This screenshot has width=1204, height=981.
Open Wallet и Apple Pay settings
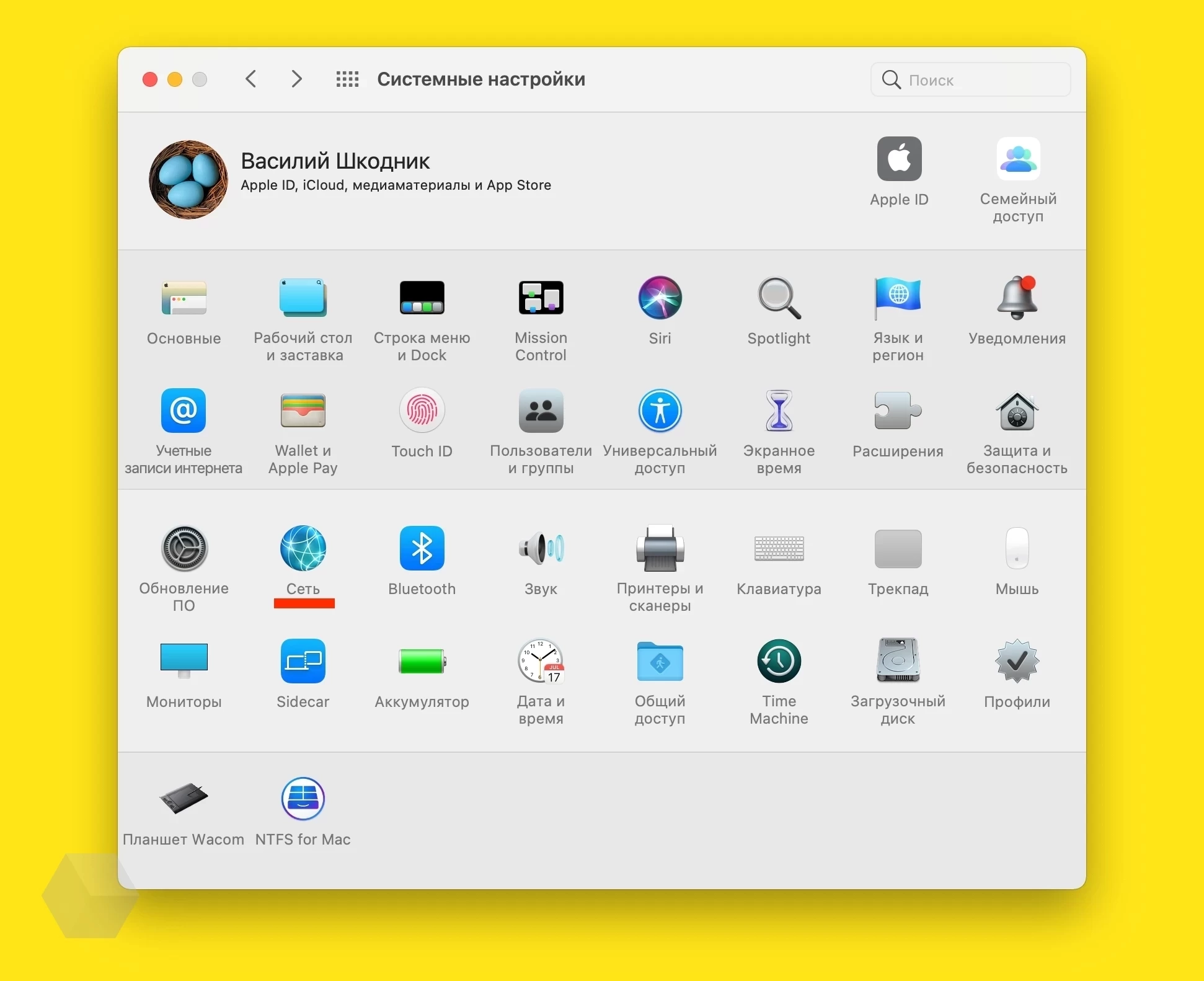coord(303,411)
